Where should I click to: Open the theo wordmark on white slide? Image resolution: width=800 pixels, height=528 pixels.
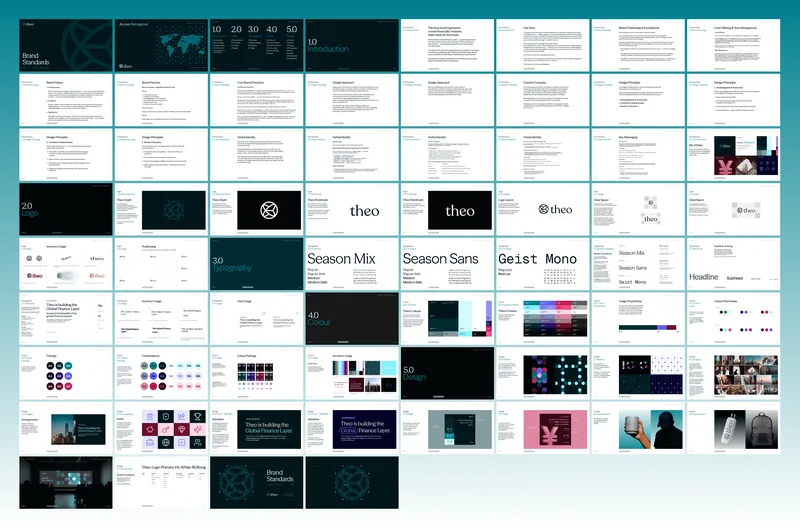352,209
